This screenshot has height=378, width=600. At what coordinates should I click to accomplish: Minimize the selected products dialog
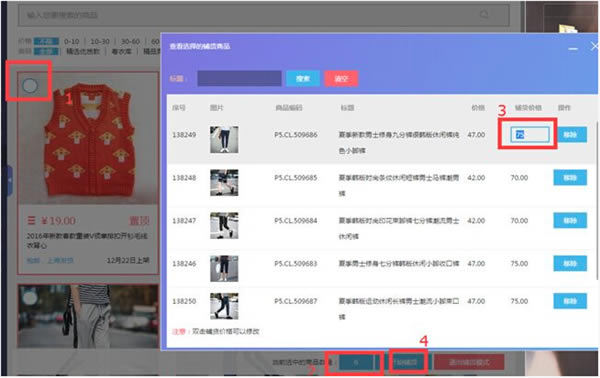[572, 48]
